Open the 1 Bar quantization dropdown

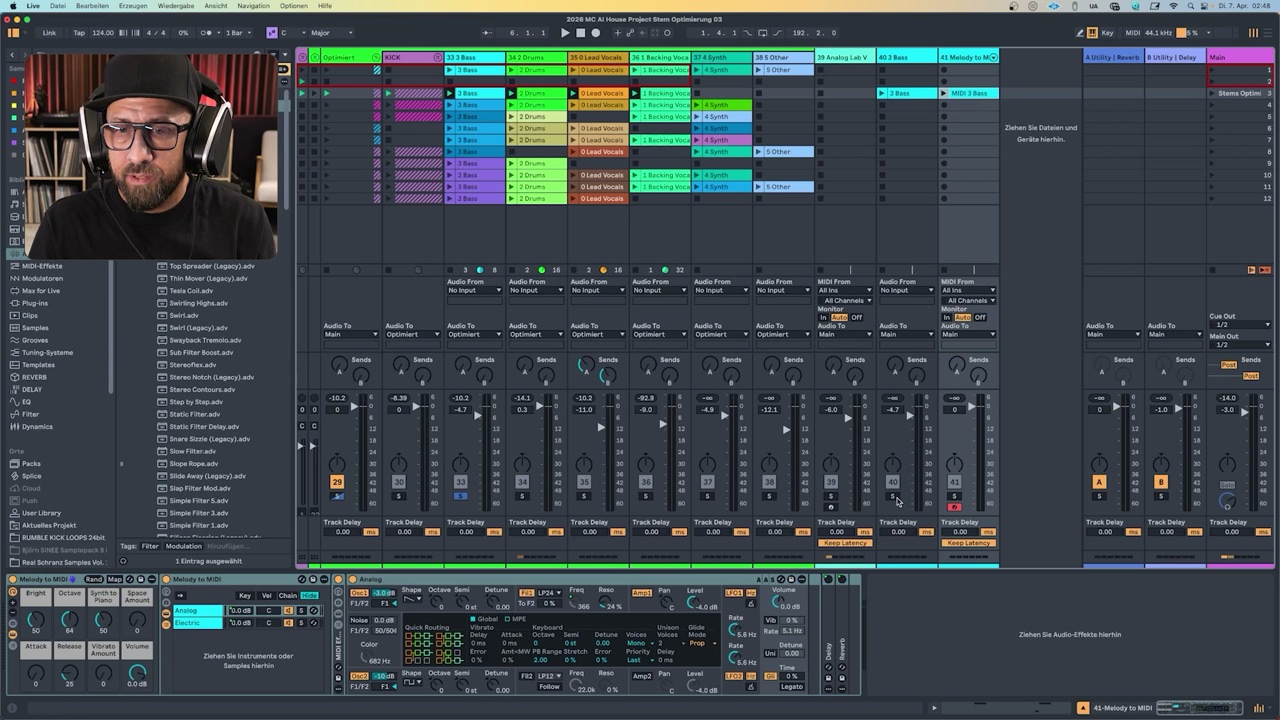click(x=237, y=33)
